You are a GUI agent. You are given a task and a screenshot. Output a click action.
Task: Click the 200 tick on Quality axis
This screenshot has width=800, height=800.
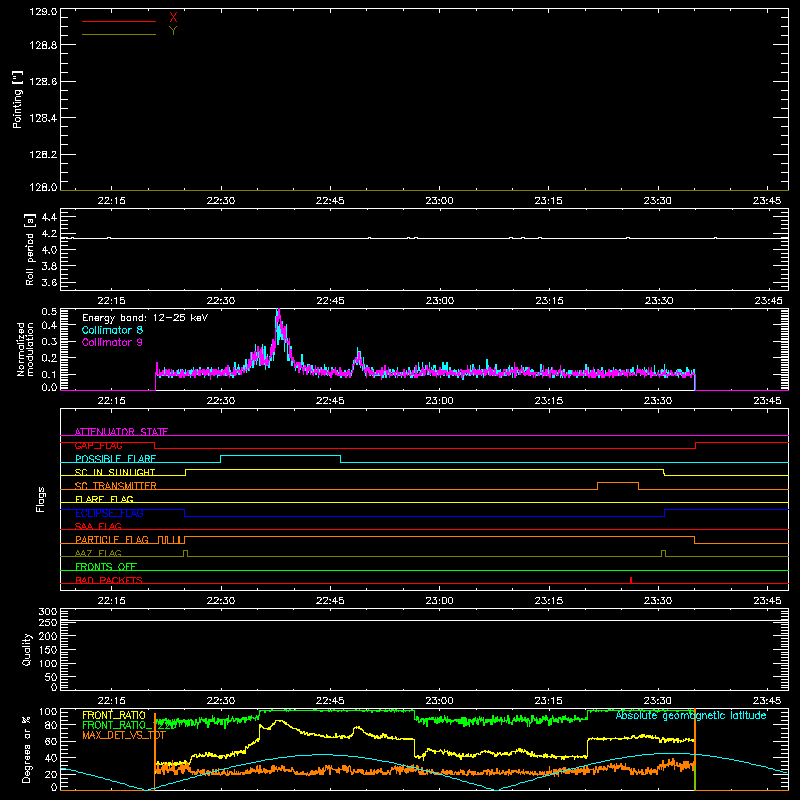[x=48, y=637]
